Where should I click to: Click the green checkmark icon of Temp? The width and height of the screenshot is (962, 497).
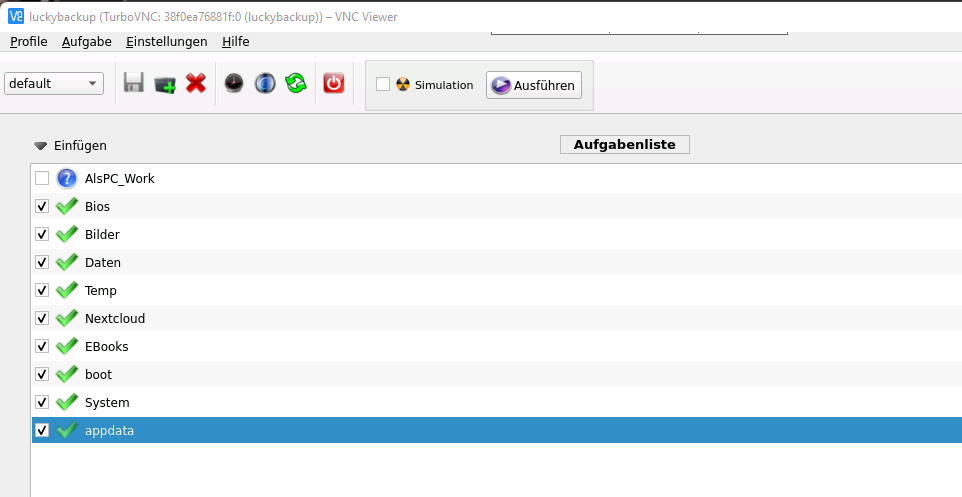[66, 290]
